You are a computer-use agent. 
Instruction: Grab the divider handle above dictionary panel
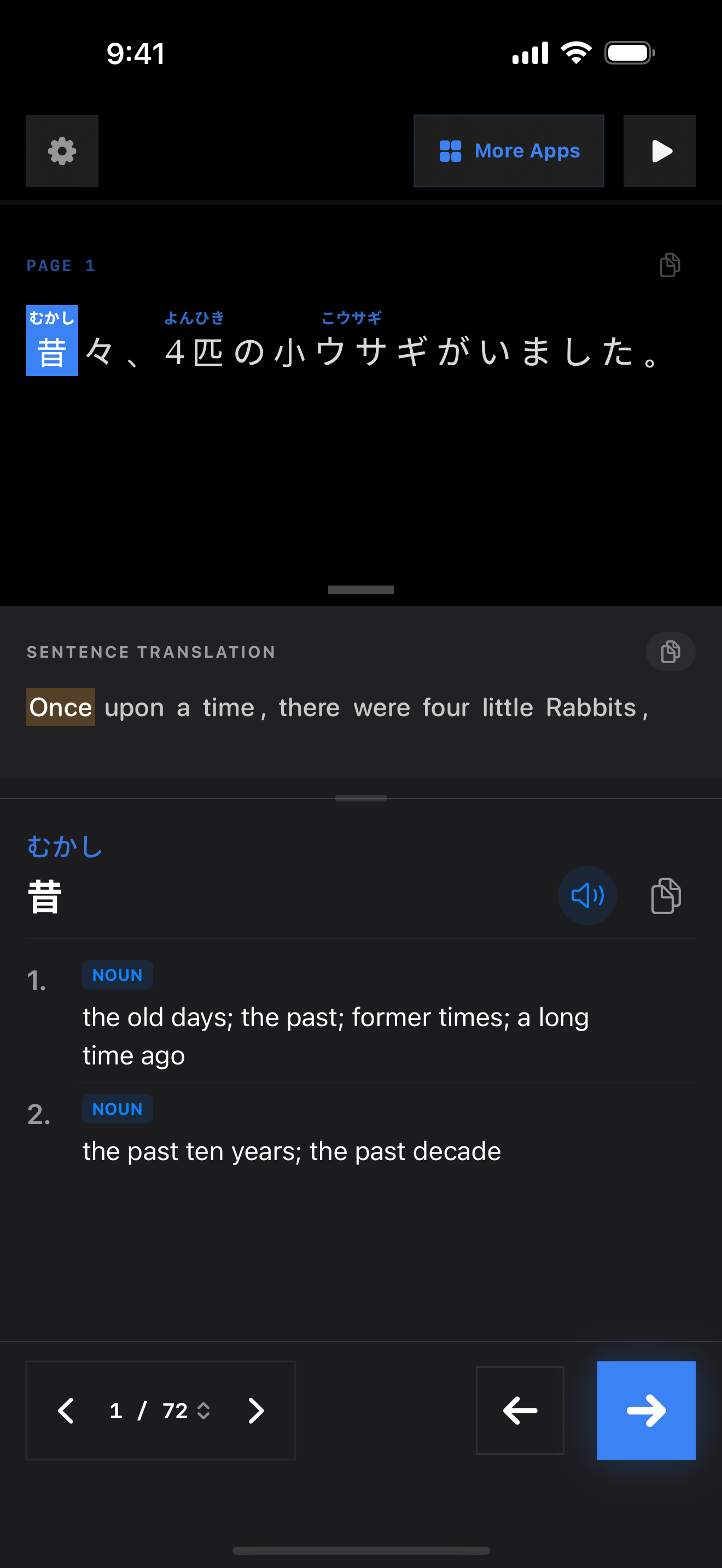361,798
